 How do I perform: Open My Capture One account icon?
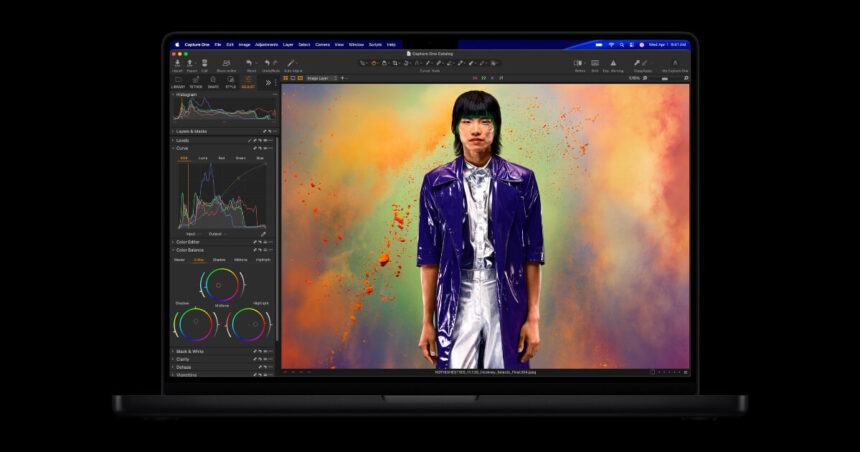(x=675, y=64)
